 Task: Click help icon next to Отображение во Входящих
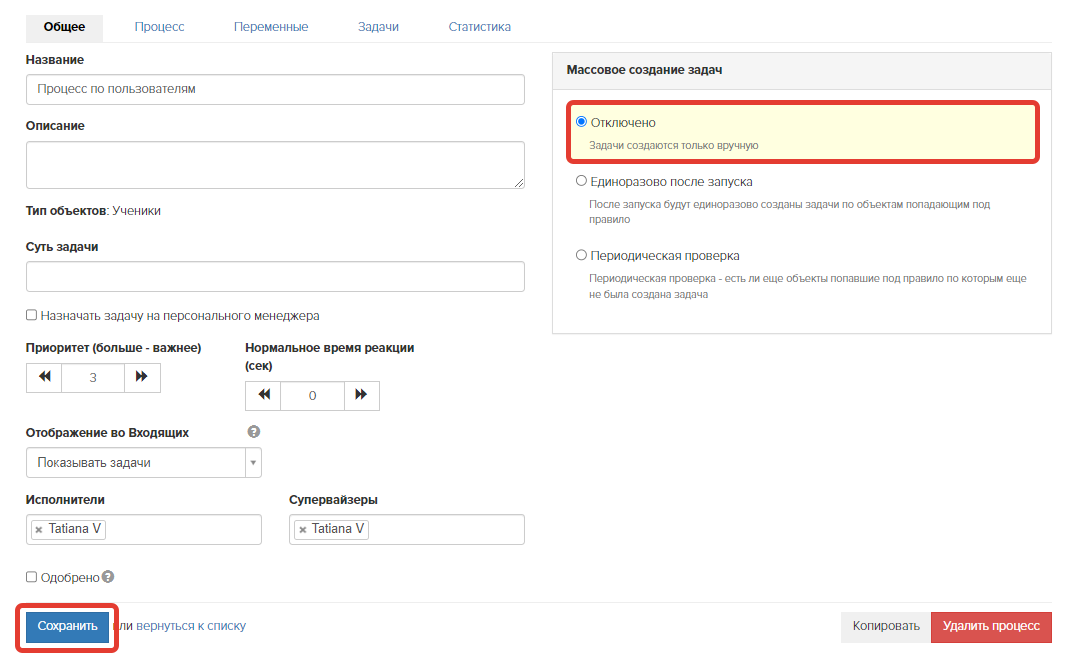[254, 432]
